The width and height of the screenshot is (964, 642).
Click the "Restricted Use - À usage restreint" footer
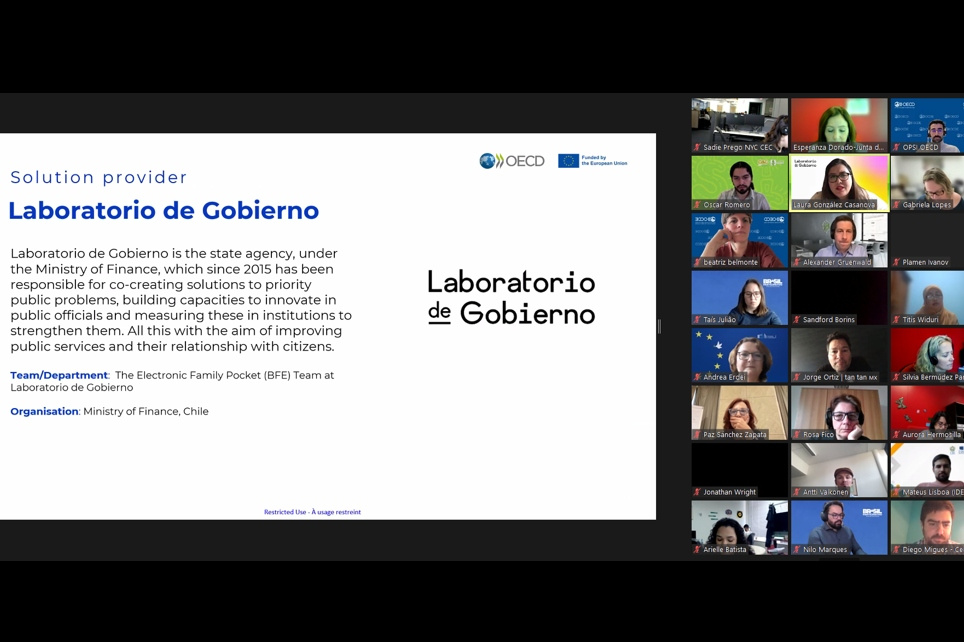312,512
